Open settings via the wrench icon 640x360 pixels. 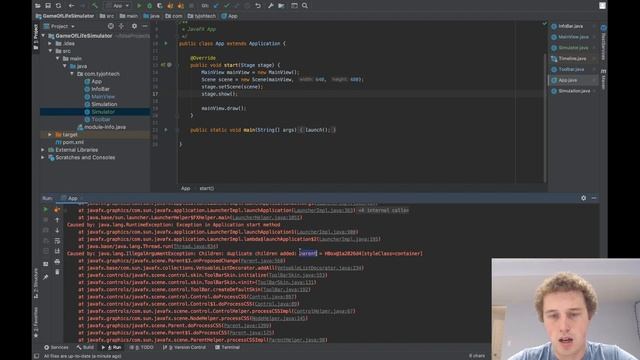coord(270,6)
